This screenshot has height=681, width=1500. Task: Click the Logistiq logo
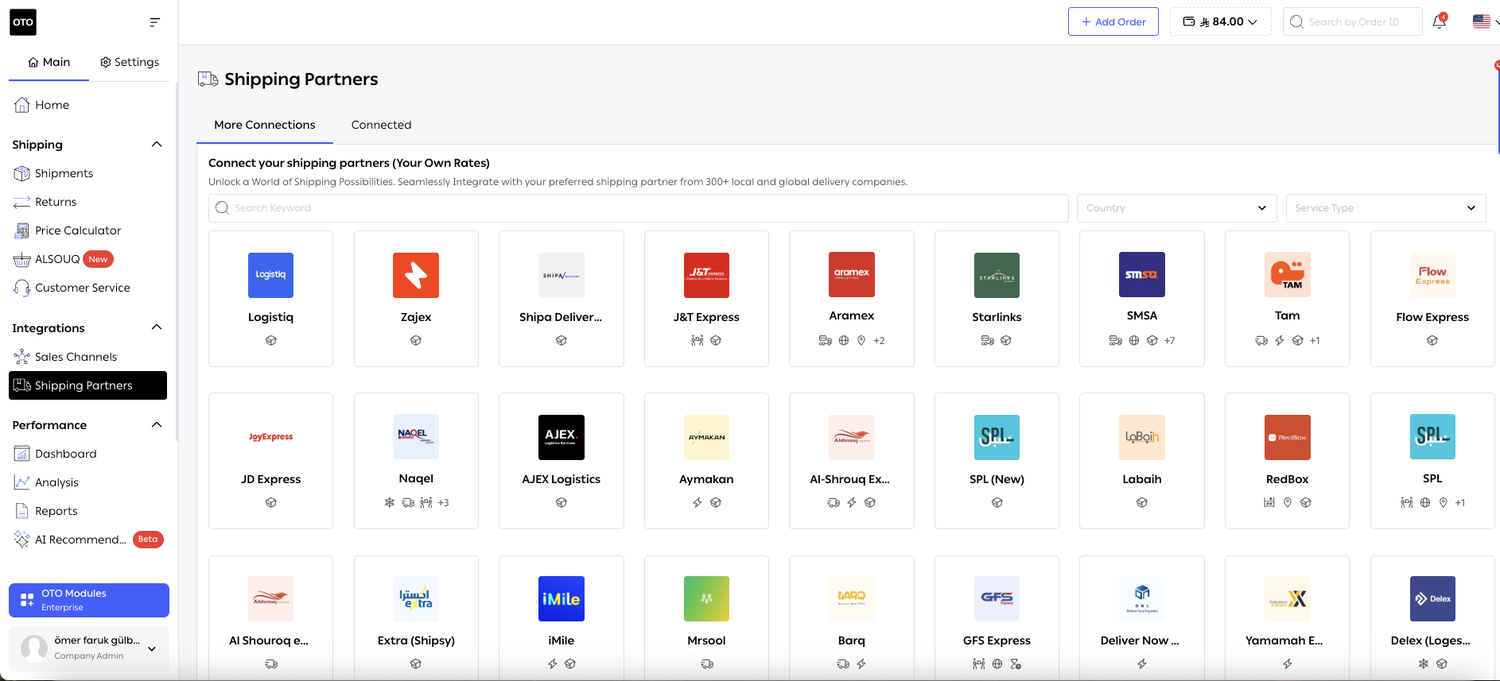pyautogui.click(x=271, y=275)
